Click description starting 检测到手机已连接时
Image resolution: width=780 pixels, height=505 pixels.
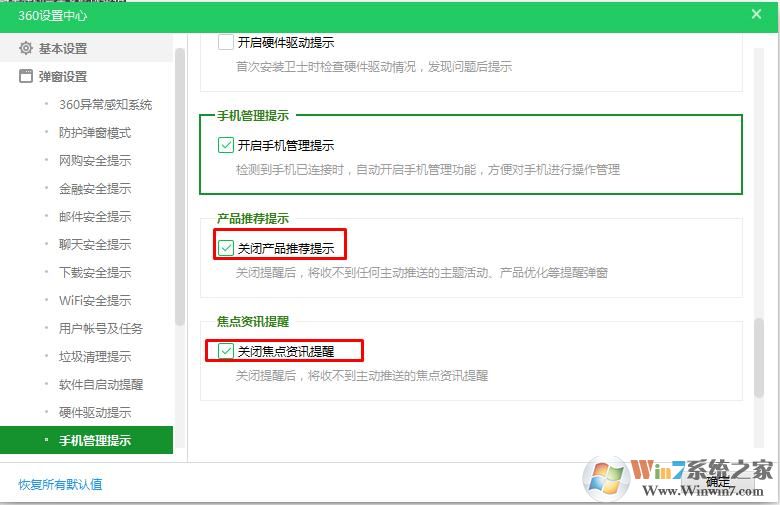(x=428, y=170)
